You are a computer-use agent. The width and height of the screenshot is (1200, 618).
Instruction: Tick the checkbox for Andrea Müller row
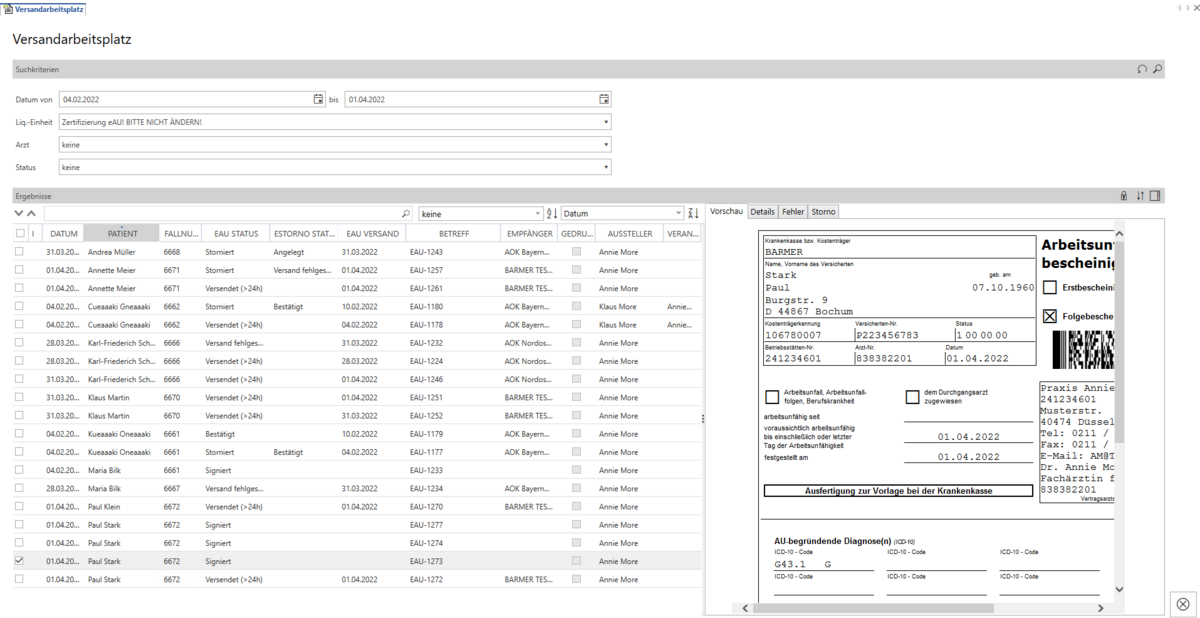pyautogui.click(x=19, y=252)
